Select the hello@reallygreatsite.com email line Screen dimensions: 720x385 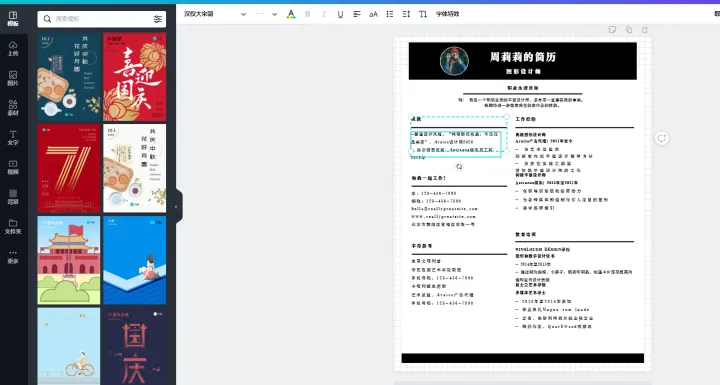(444, 209)
